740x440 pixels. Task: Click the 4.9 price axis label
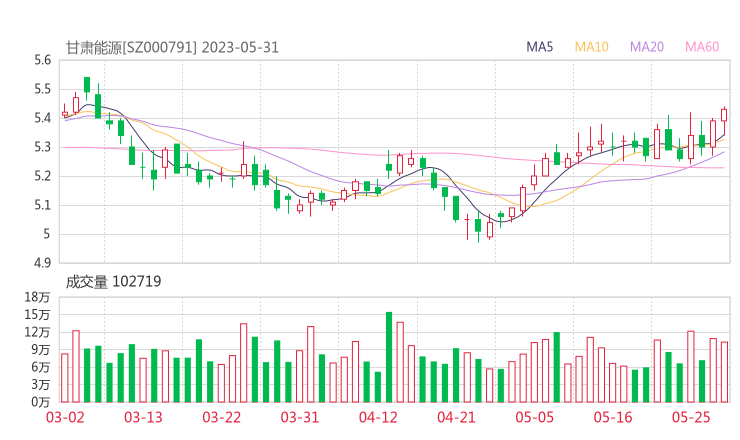42,263
